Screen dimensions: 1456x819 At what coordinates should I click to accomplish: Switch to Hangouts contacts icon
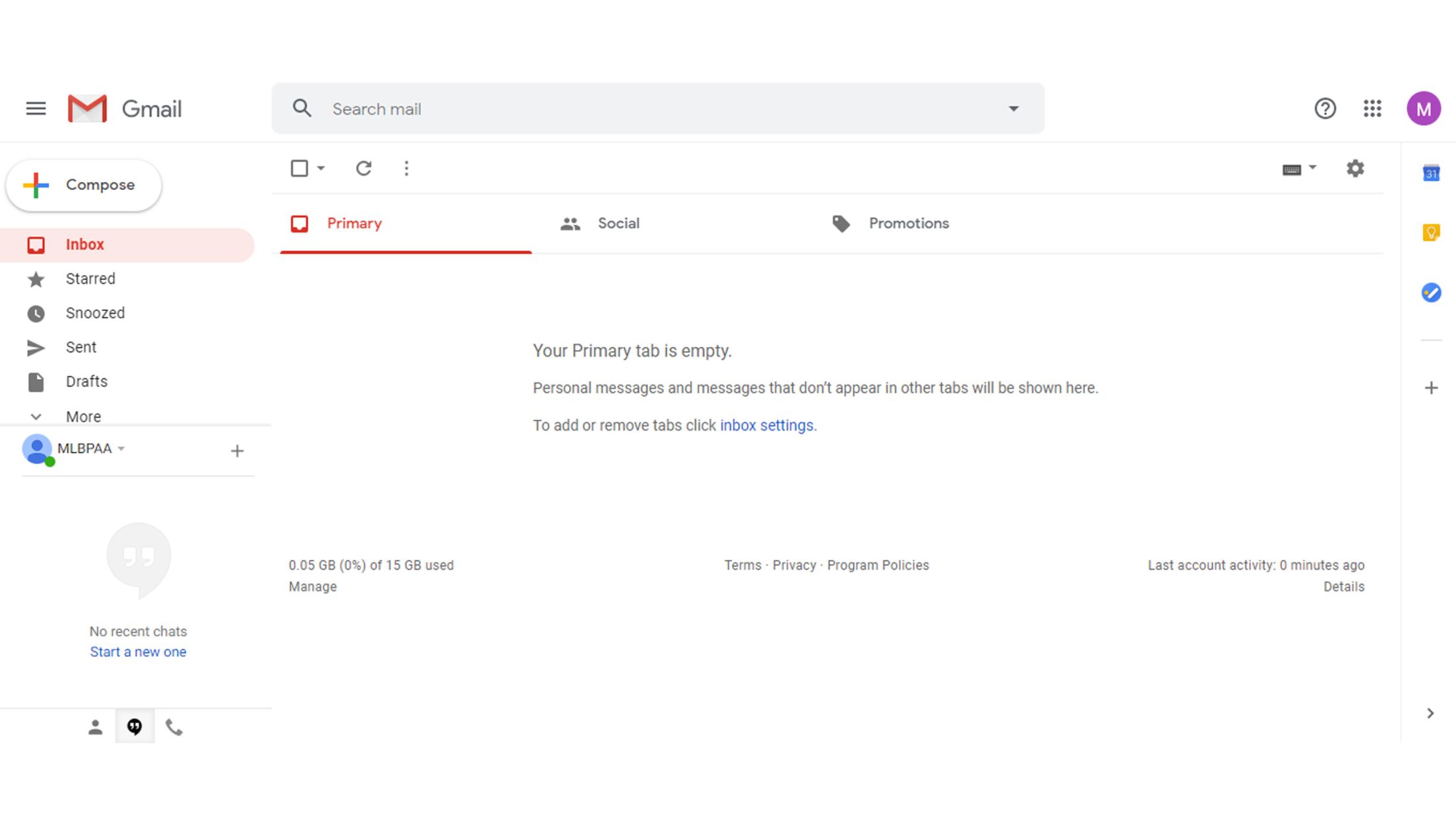point(95,727)
